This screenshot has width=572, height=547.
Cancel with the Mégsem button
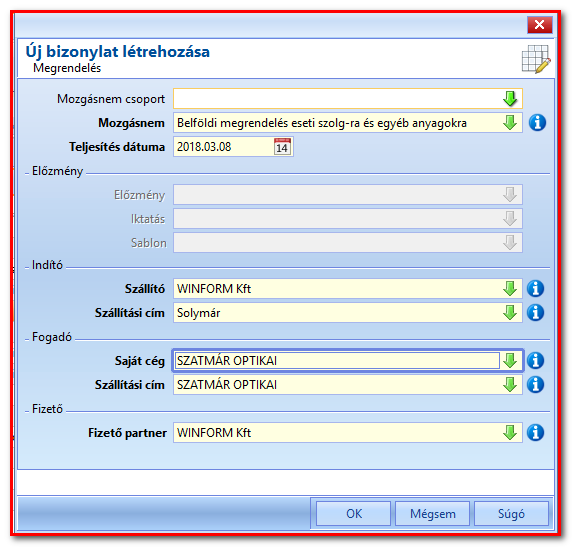pos(432,513)
